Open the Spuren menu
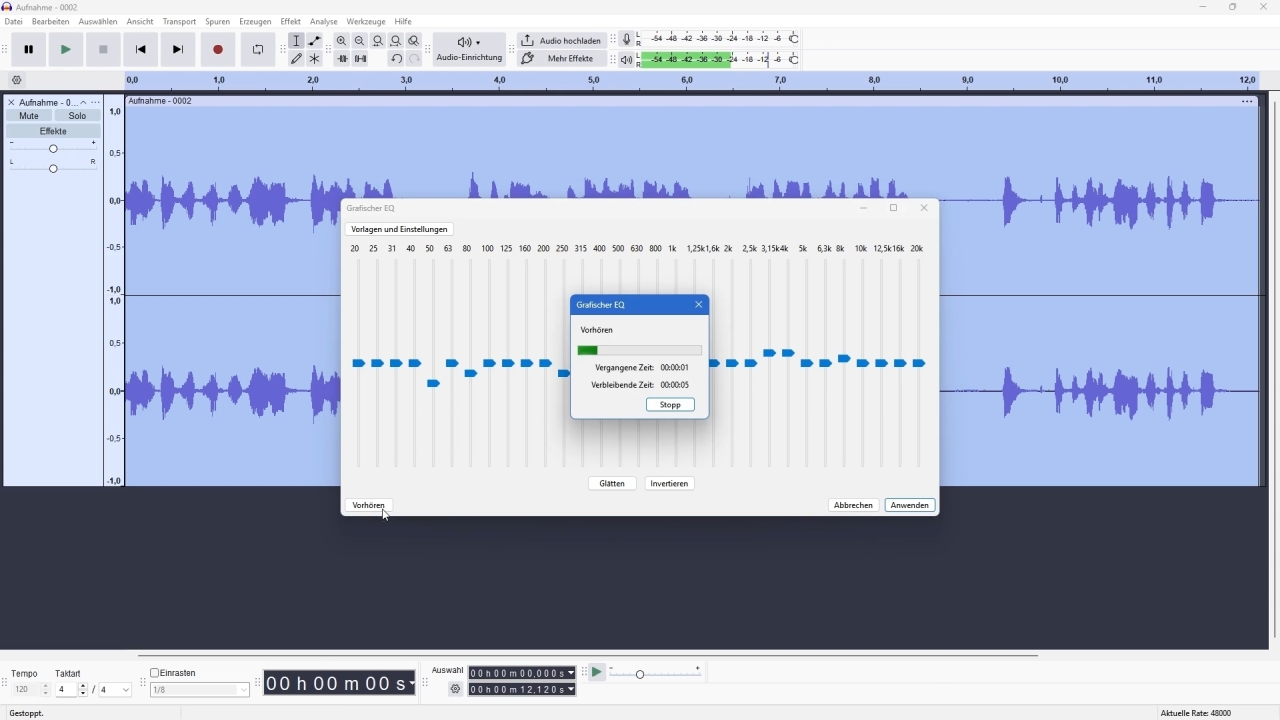The image size is (1280, 720). point(218,22)
